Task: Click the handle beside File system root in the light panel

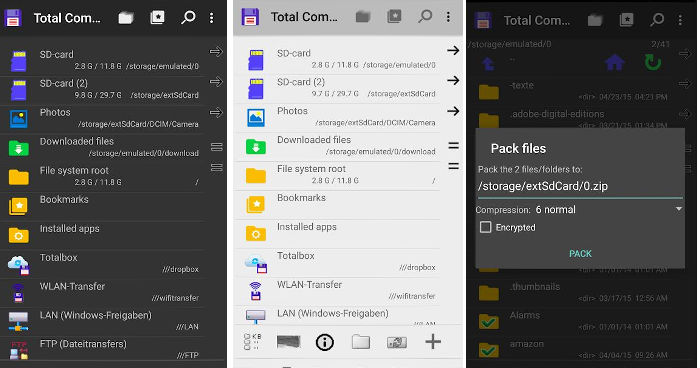Action: 454,166
